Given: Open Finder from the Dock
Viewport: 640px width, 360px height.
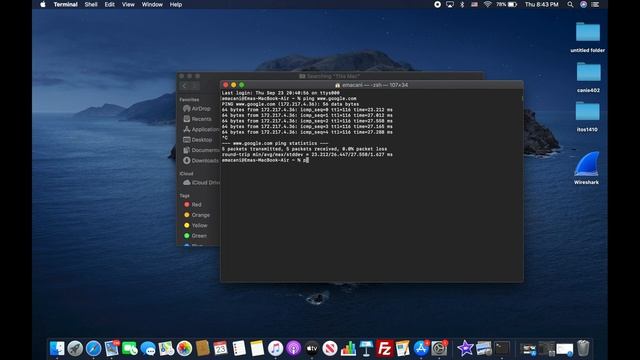Looking at the screenshot, I should [x=57, y=348].
